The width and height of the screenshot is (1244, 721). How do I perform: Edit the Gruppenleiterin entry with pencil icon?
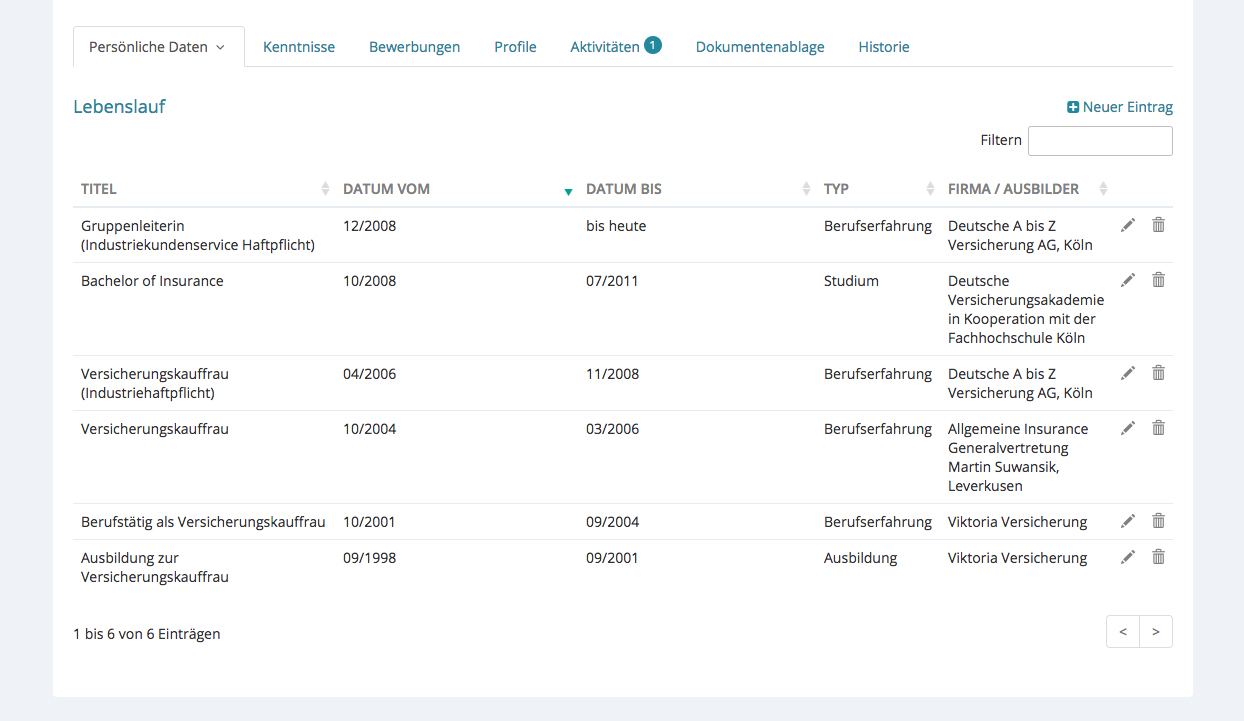(1128, 226)
